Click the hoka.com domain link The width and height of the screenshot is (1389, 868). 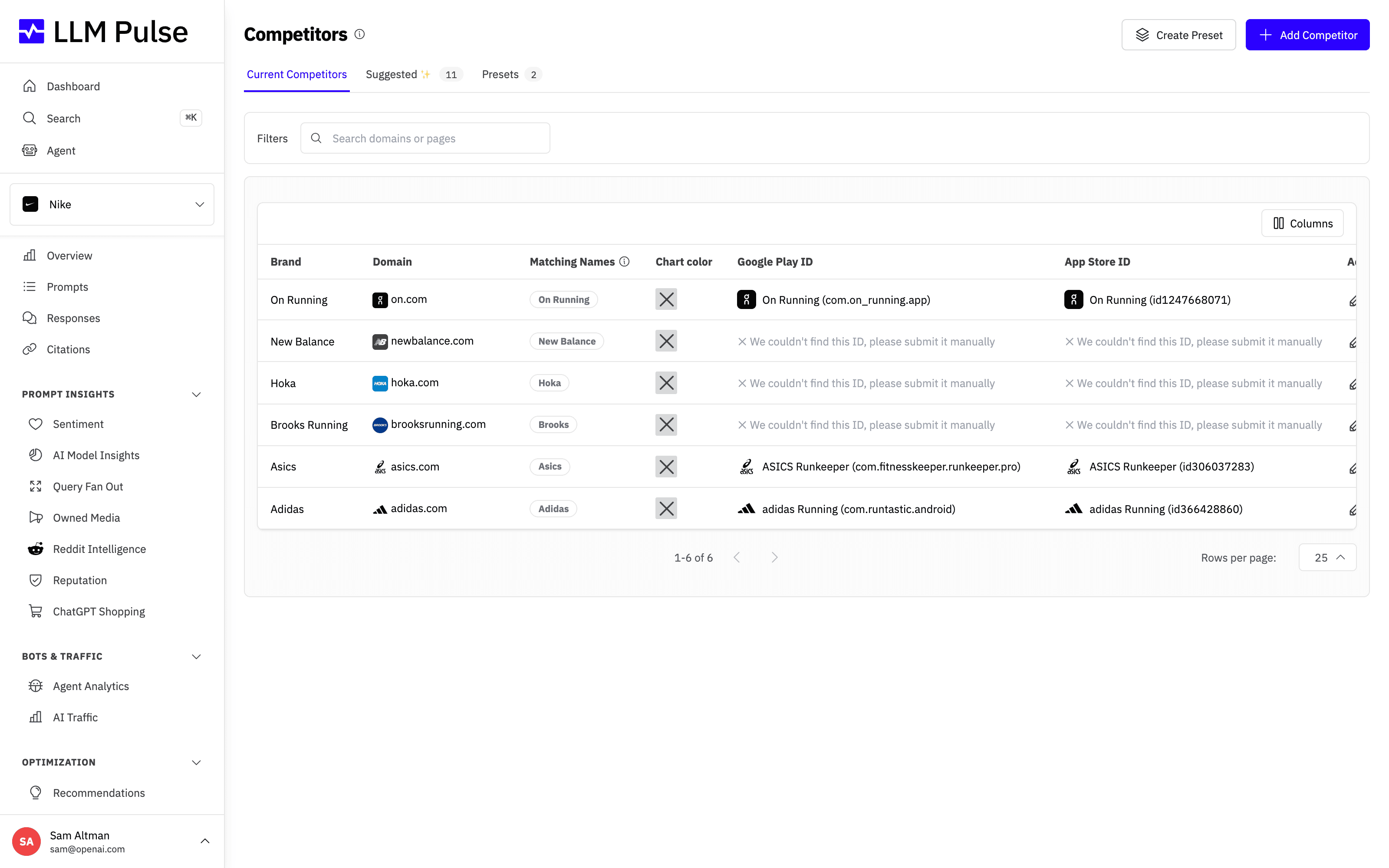pos(415,383)
